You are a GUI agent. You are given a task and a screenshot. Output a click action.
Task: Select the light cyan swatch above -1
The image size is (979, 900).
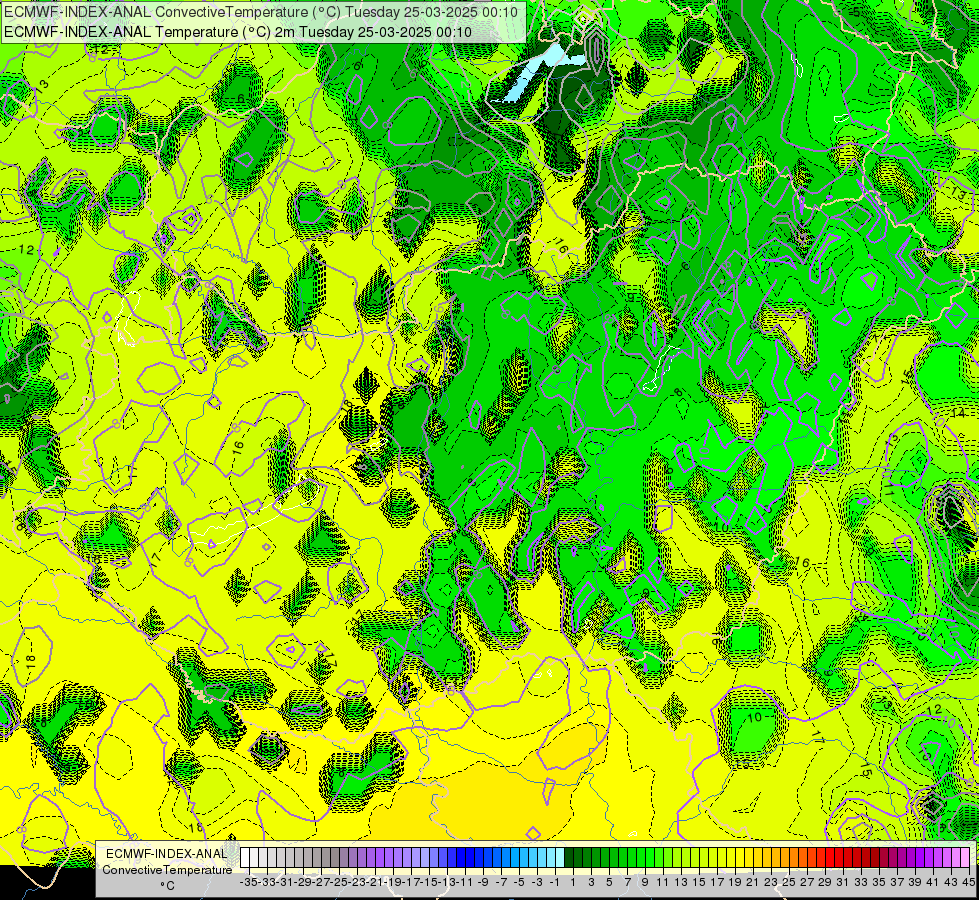[559, 858]
